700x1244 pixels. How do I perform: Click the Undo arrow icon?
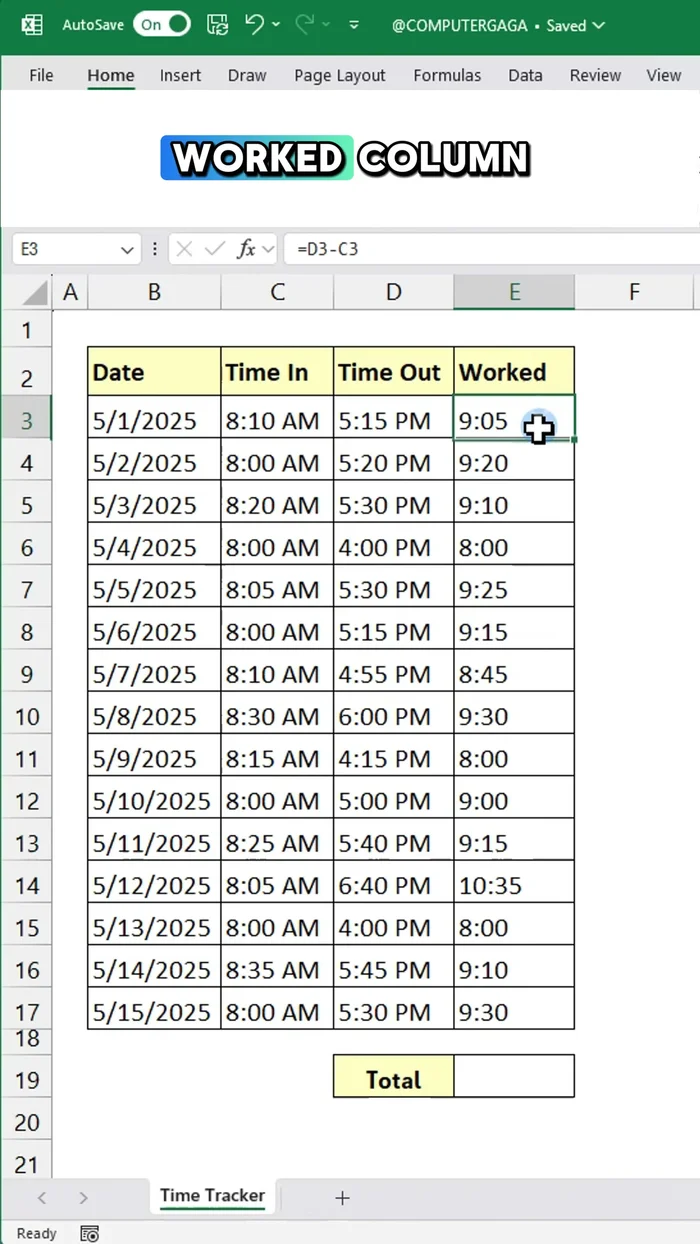255,25
